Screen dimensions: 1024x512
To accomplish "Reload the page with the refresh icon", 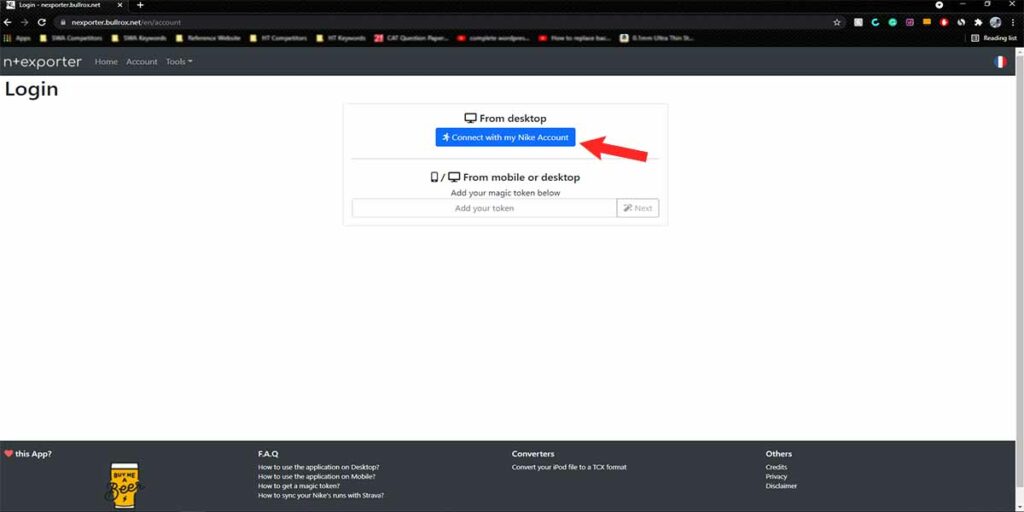I will pos(42,22).
